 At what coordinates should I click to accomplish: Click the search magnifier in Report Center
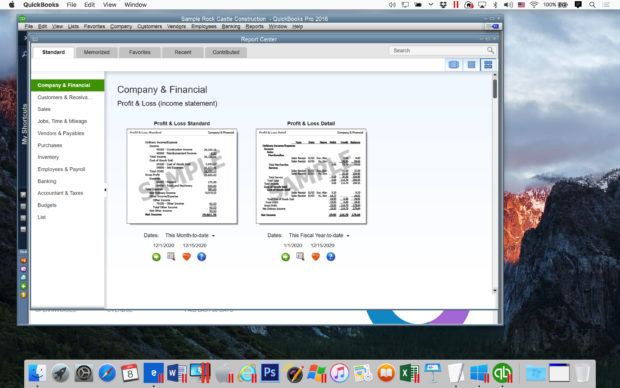[490, 50]
